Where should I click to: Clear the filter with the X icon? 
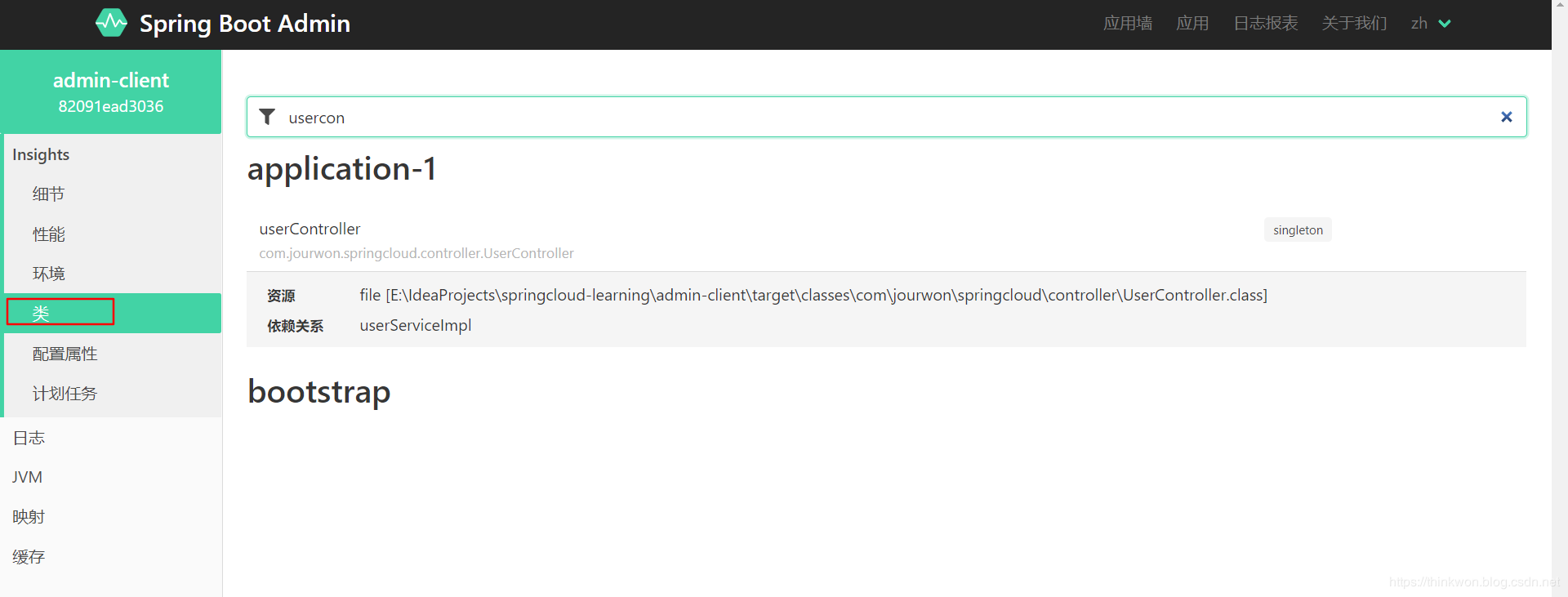click(1506, 117)
